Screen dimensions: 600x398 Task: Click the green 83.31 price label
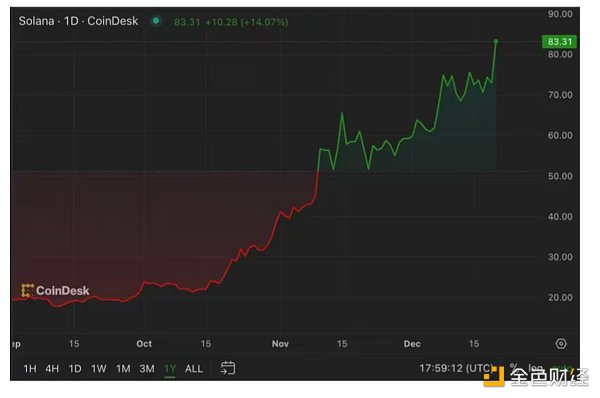click(x=559, y=41)
